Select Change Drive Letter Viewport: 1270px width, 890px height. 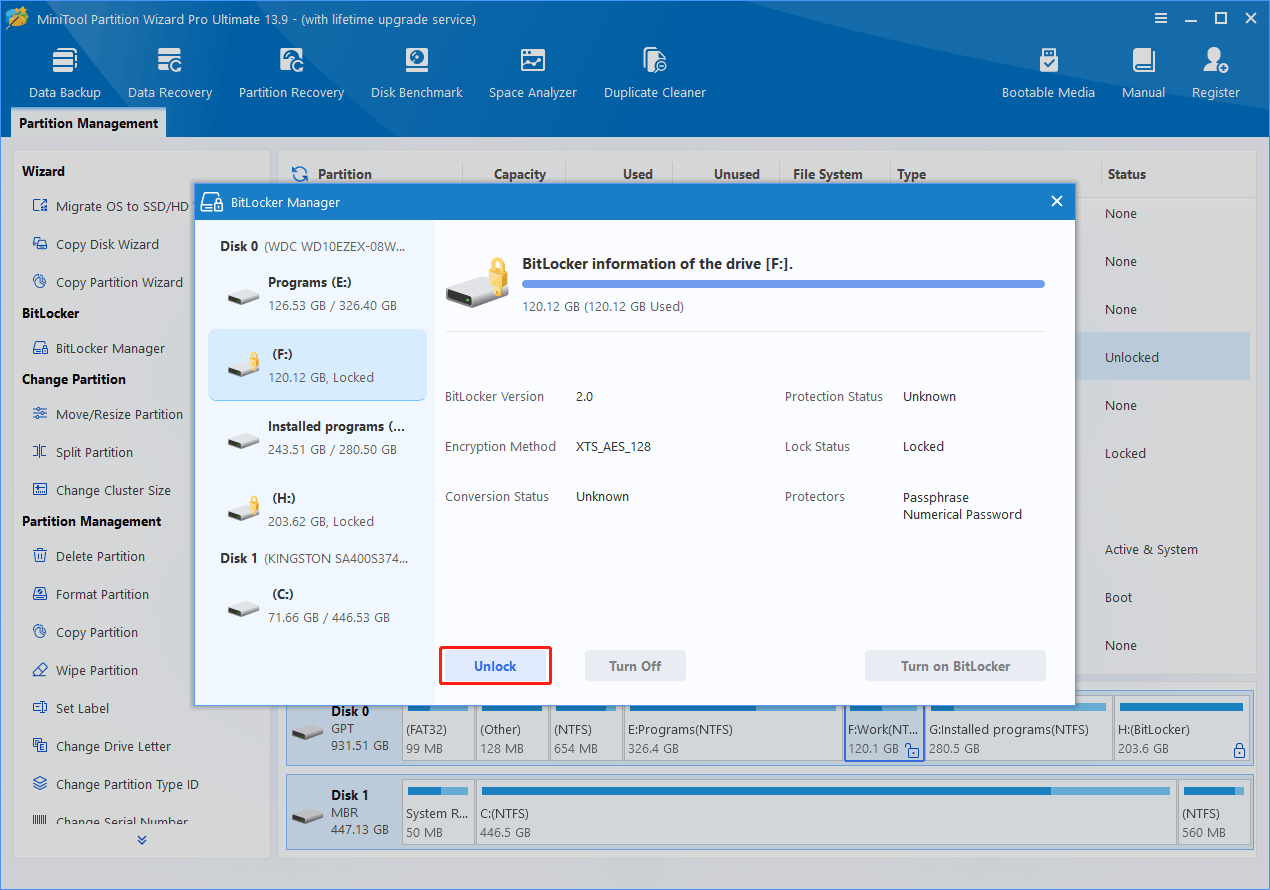pyautogui.click(x=101, y=746)
